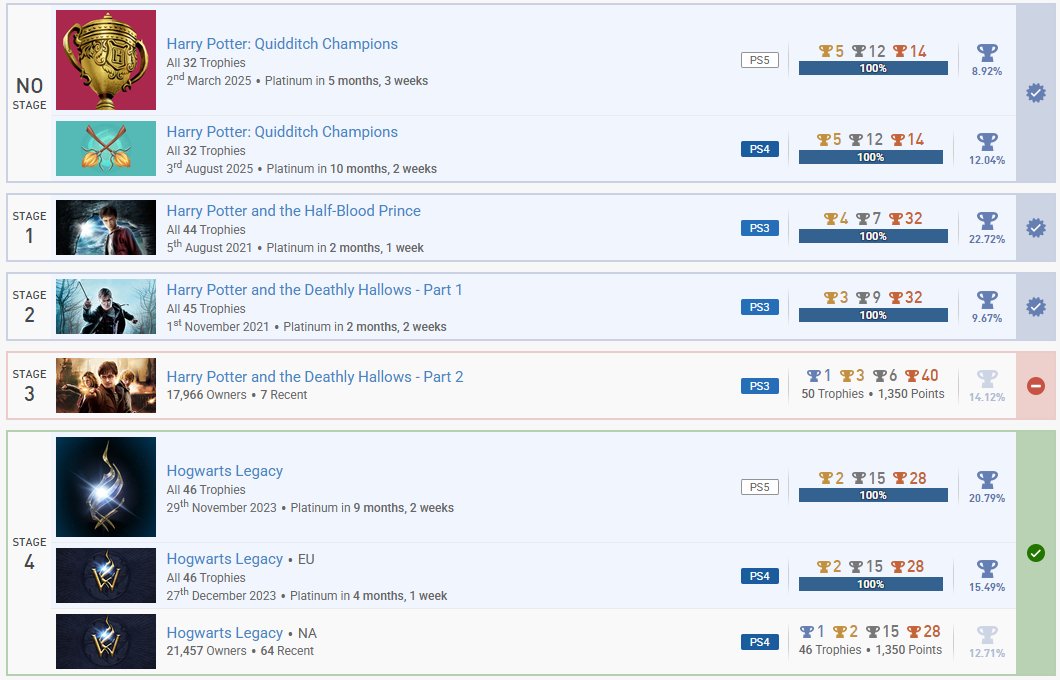1060x680 pixels.
Task: Click the Half-Blood Prince game thumbnail
Action: click(x=106, y=228)
